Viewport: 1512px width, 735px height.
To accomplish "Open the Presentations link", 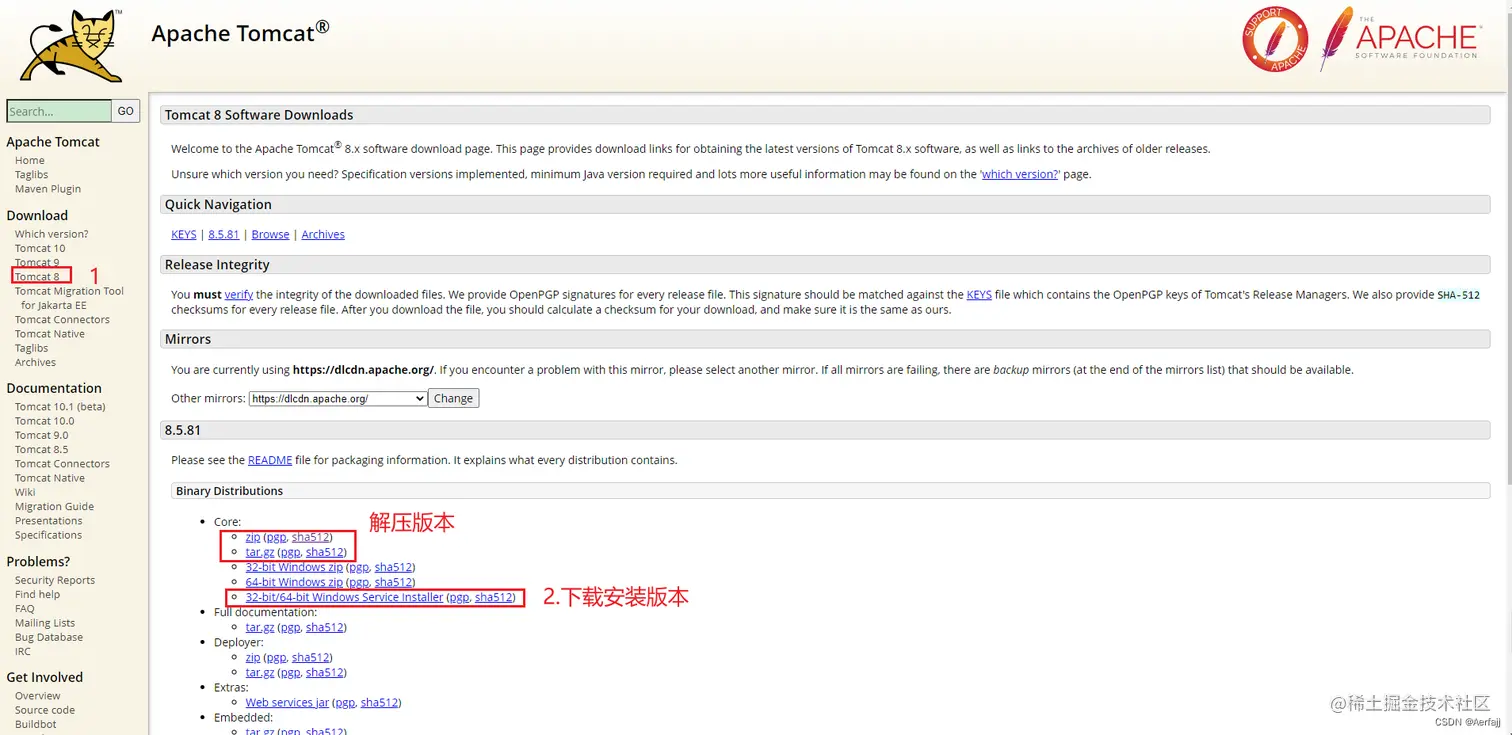I will pos(49,520).
